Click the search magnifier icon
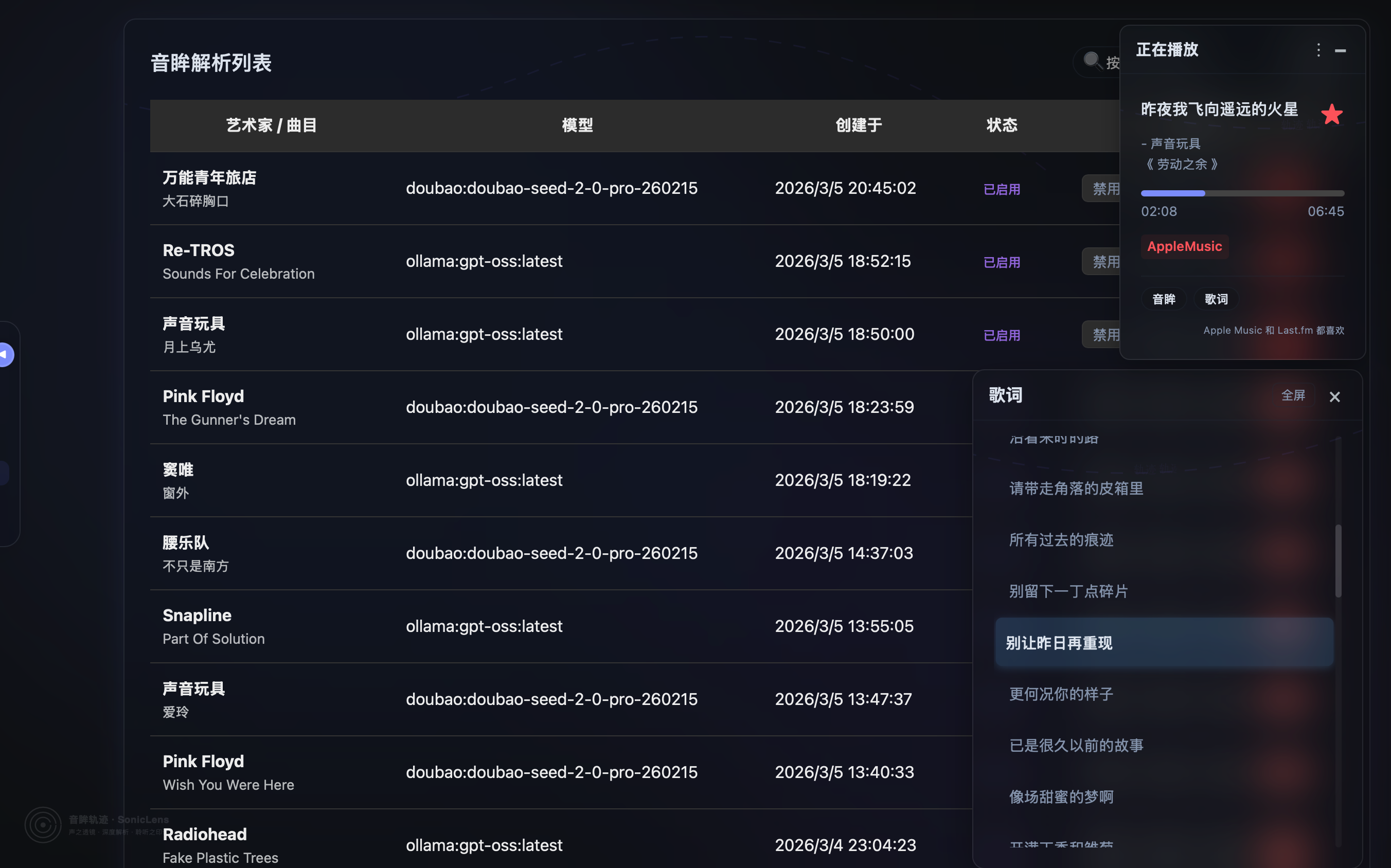Screen dimensions: 1391x868 click(x=1092, y=60)
